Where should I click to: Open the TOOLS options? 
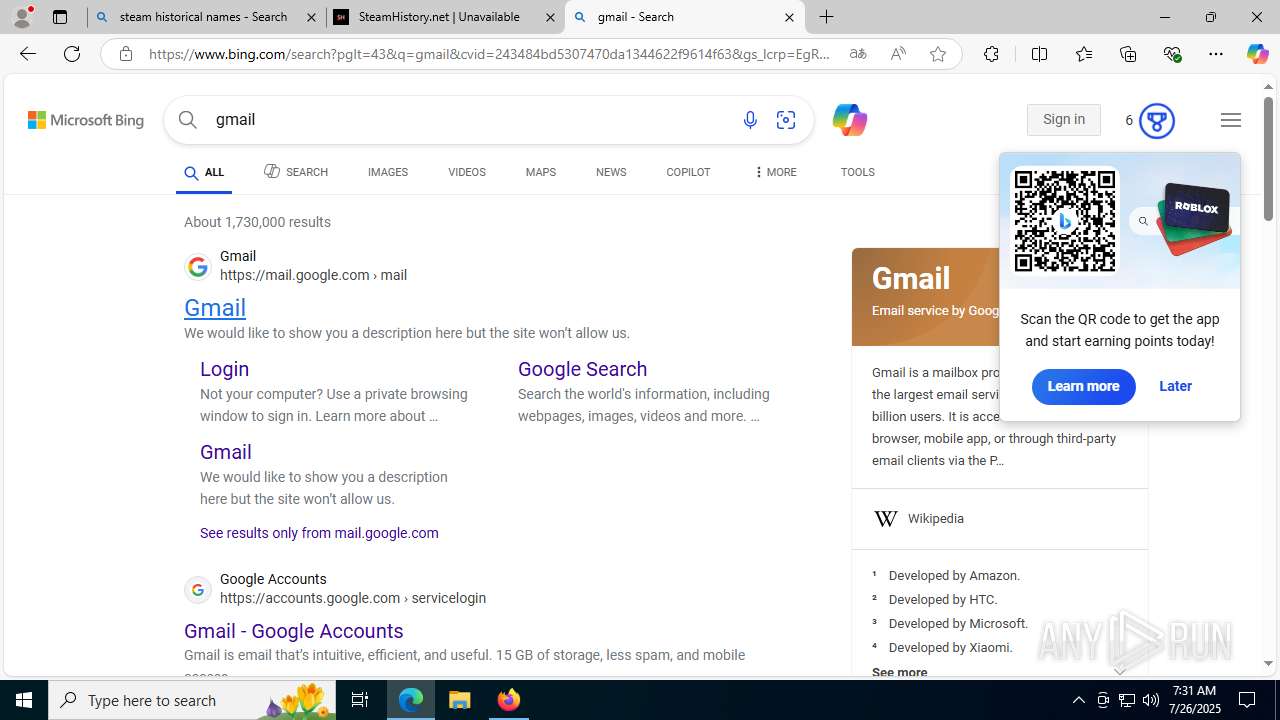(858, 173)
